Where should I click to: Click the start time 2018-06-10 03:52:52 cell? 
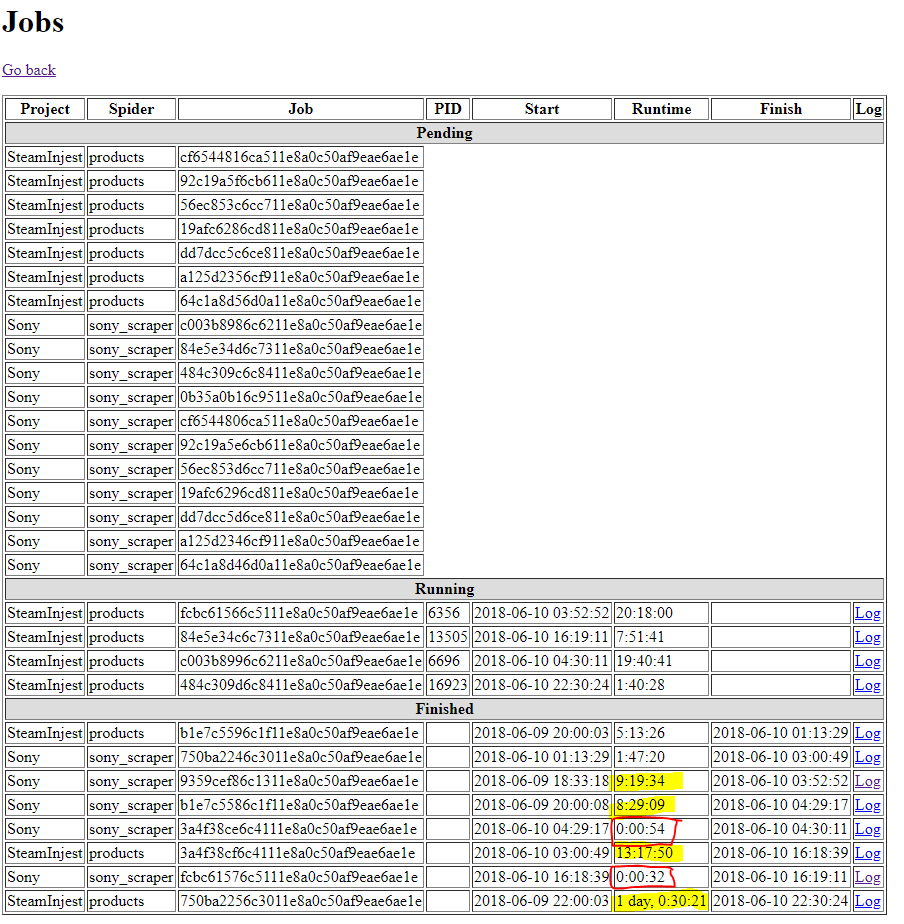pyautogui.click(x=541, y=613)
